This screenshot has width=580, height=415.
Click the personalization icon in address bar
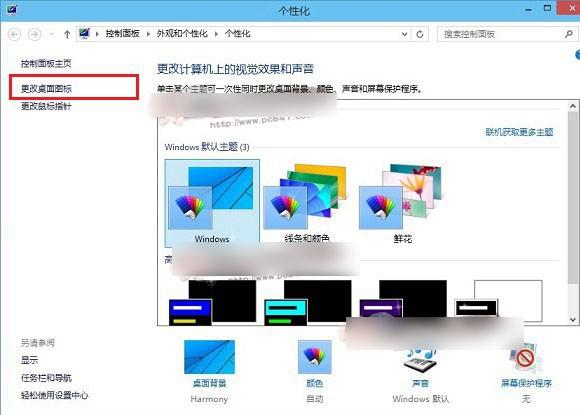(84, 34)
